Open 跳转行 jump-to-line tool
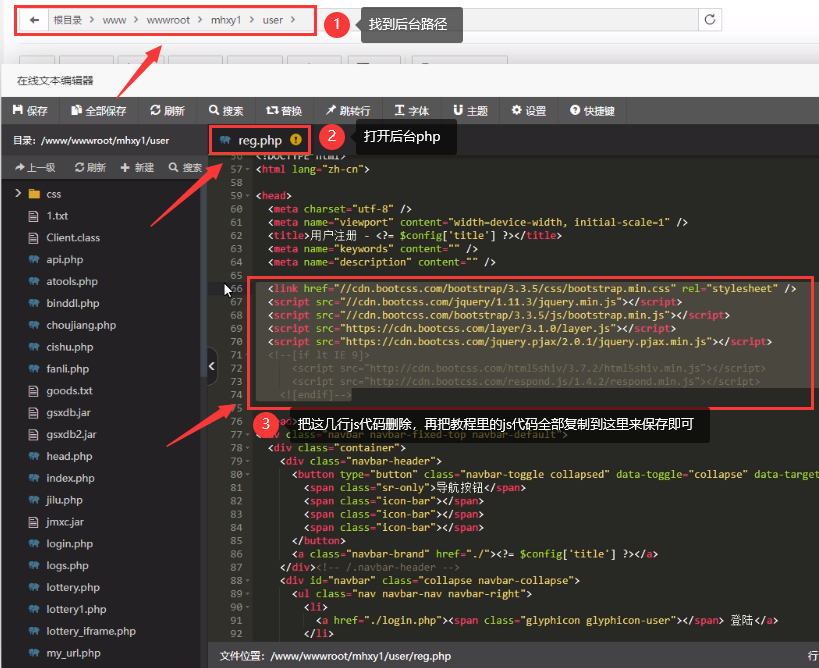819x668 pixels. click(x=348, y=110)
